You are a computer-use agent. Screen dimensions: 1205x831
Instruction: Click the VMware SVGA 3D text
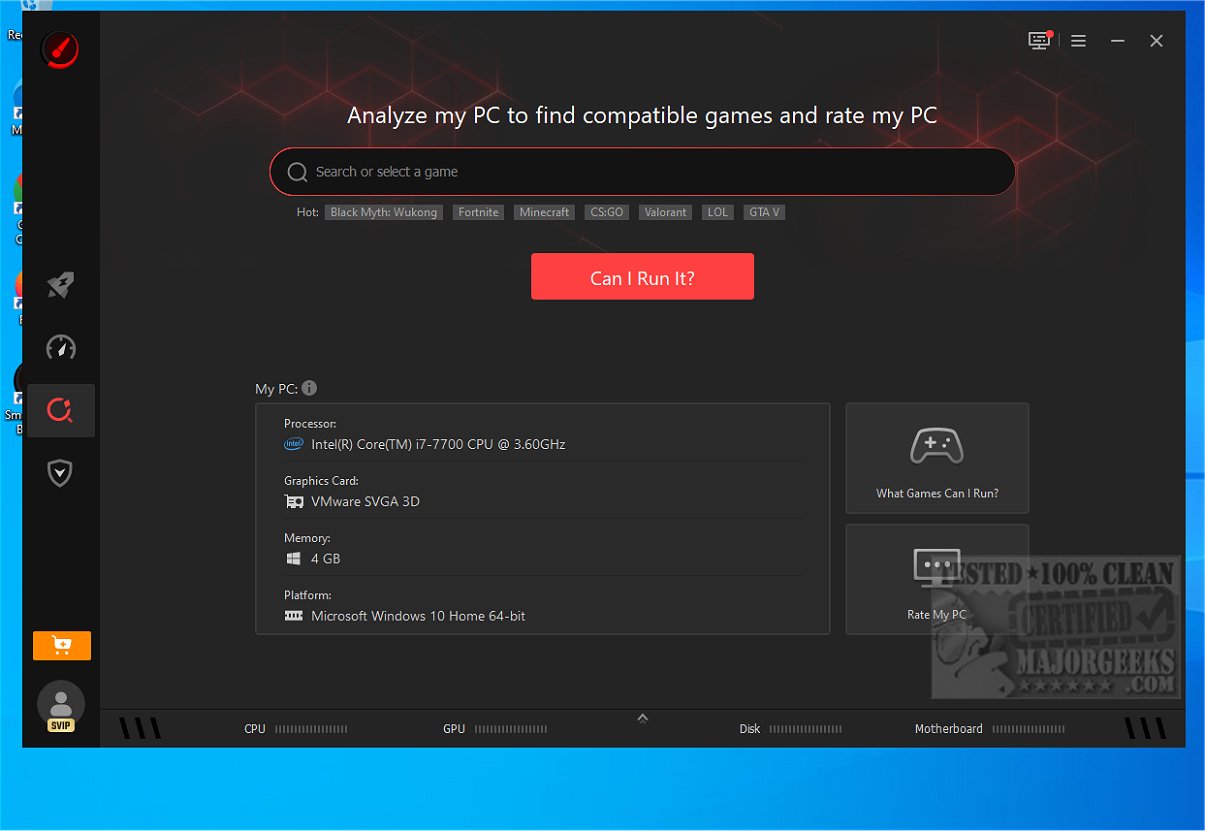tap(365, 501)
